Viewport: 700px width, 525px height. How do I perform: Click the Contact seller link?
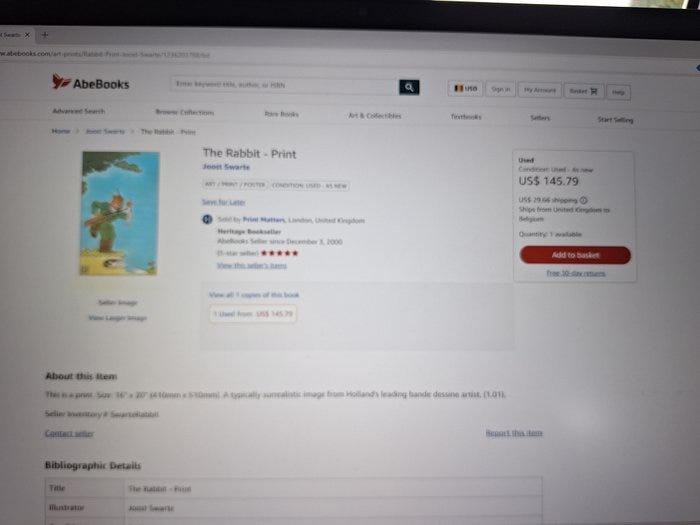(x=69, y=433)
